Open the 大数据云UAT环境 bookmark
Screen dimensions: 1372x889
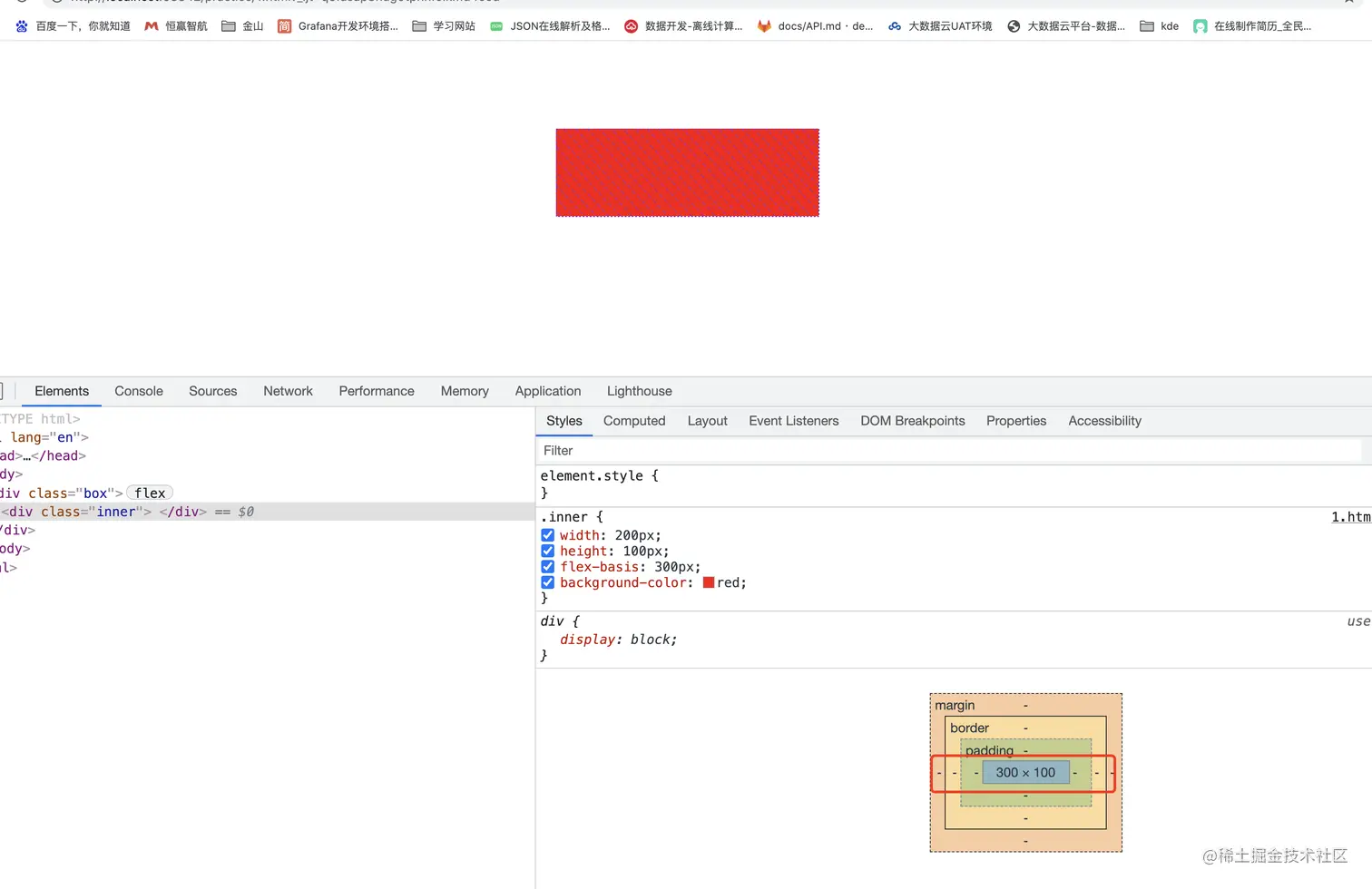[940, 26]
